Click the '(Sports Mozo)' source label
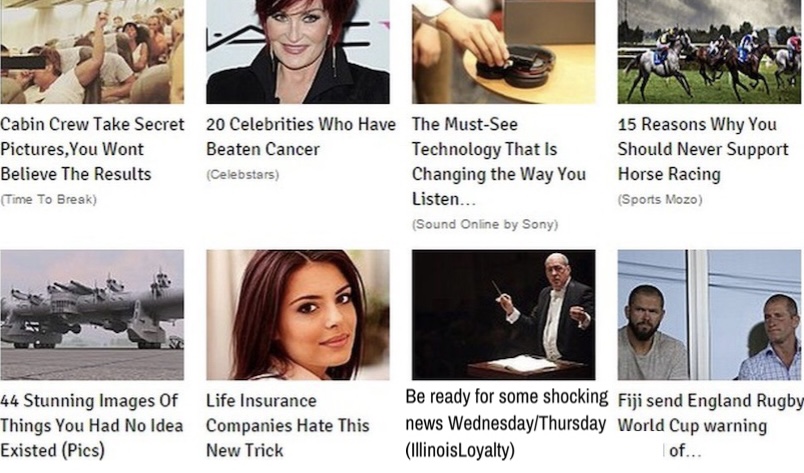The height and width of the screenshot is (473, 804). coord(660,199)
